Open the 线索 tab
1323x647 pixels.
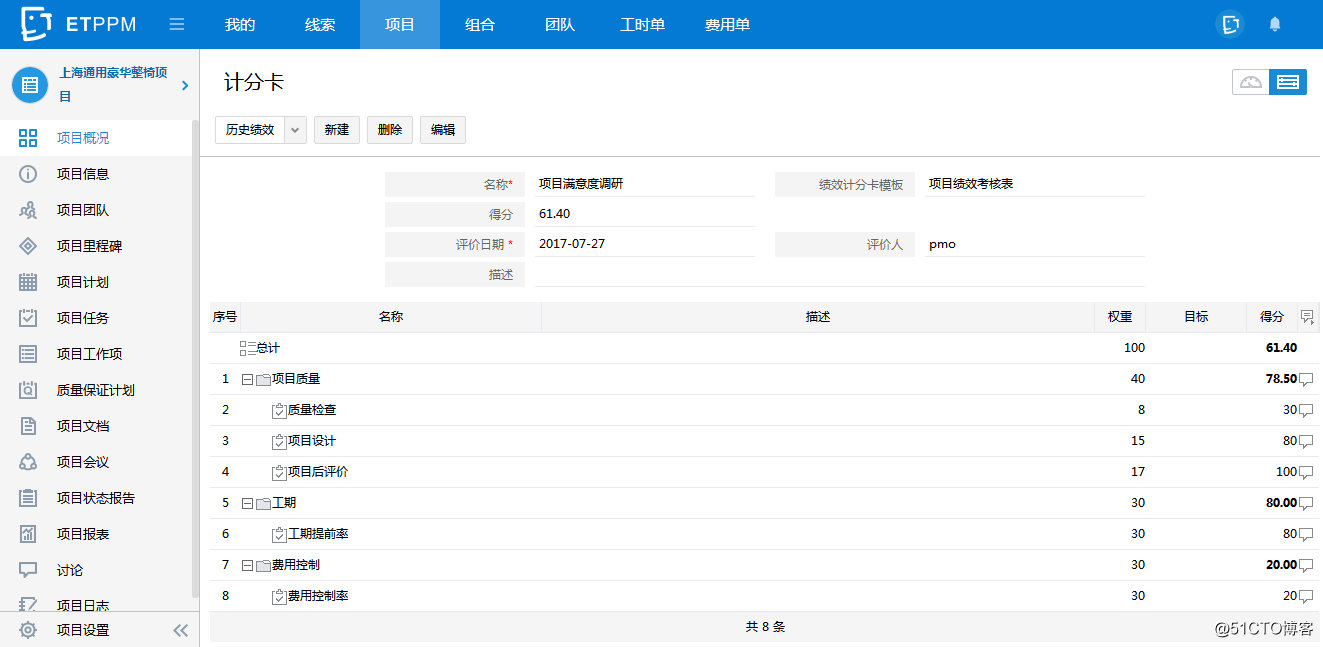pyautogui.click(x=320, y=24)
